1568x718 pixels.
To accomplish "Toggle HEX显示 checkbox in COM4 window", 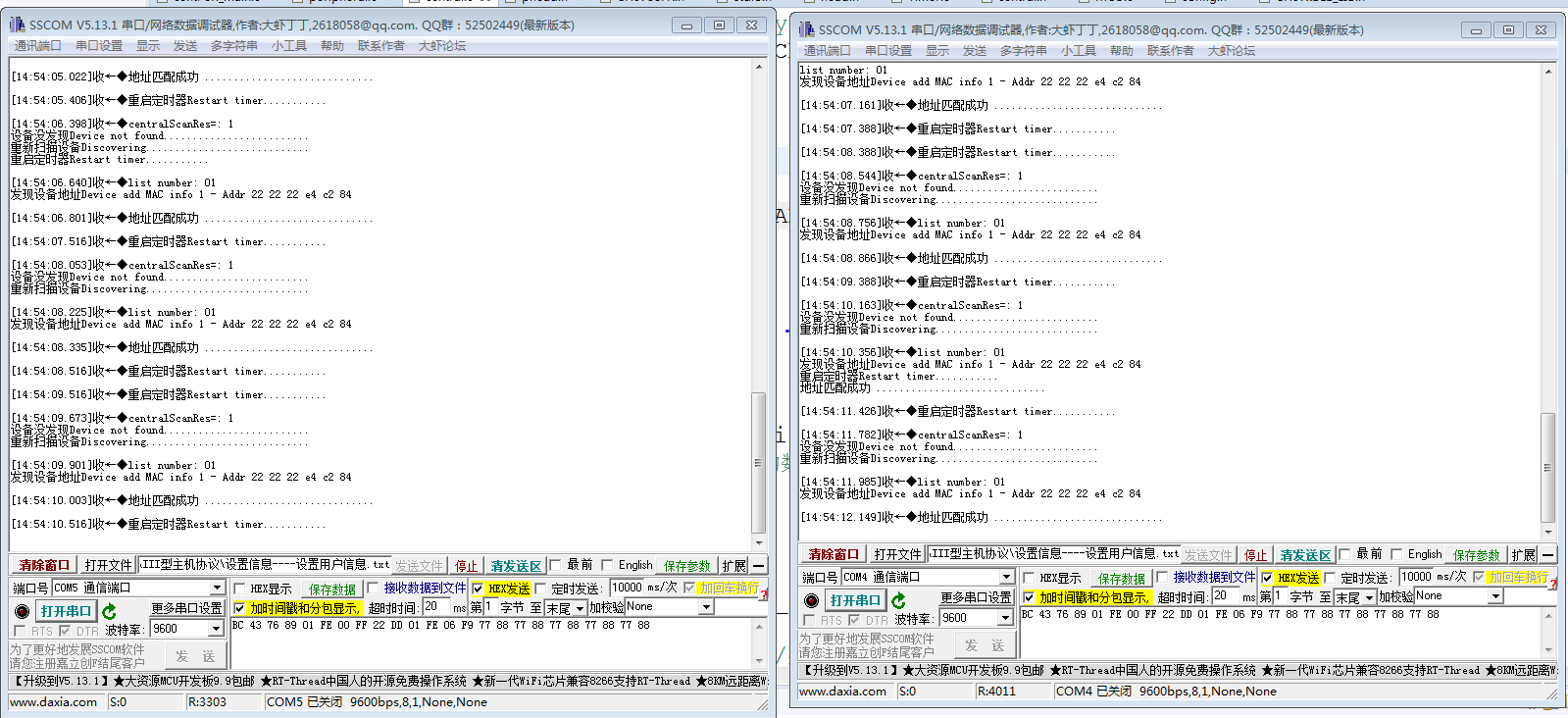I will pyautogui.click(x=1029, y=578).
